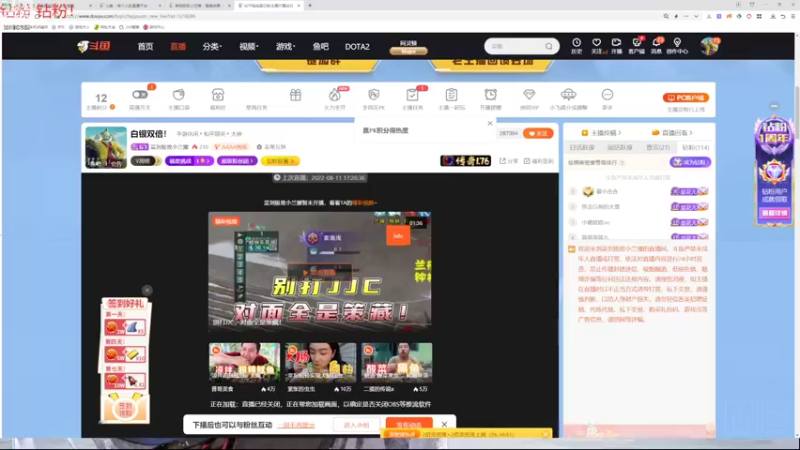Click the search magnifier icon
The image size is (800, 450).
548,46
